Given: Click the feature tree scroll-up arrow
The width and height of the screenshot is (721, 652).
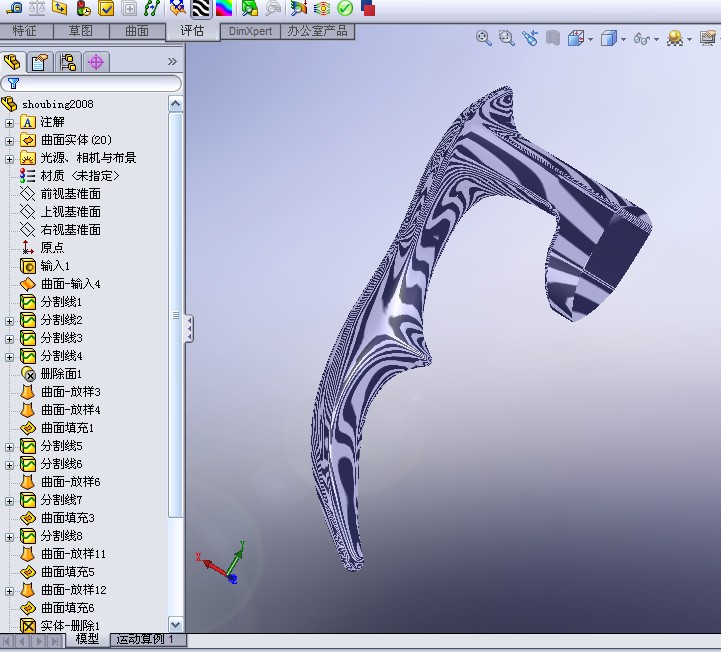Looking at the screenshot, I should [x=175, y=104].
